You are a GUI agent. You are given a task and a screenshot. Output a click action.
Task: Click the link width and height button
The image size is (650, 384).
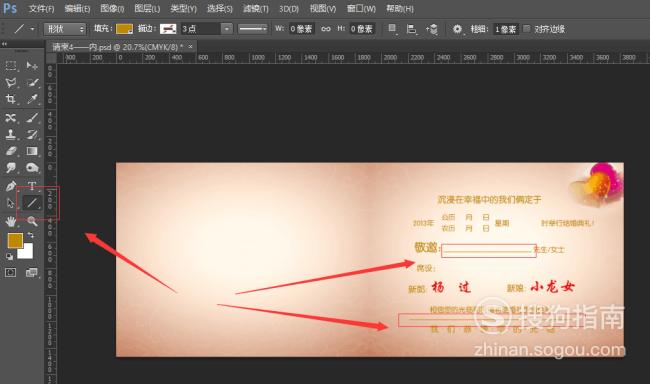tap(326, 29)
